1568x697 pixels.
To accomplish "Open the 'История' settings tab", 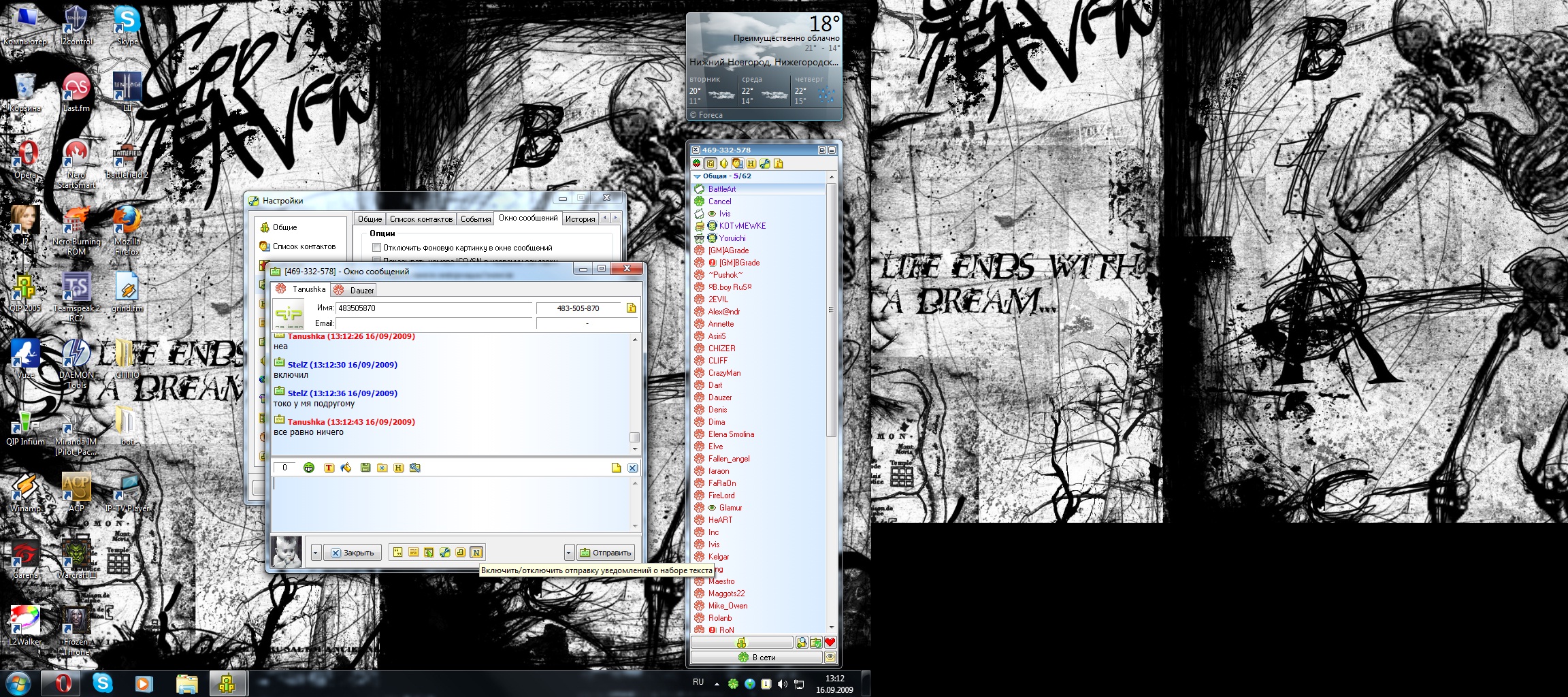I will pos(580,218).
